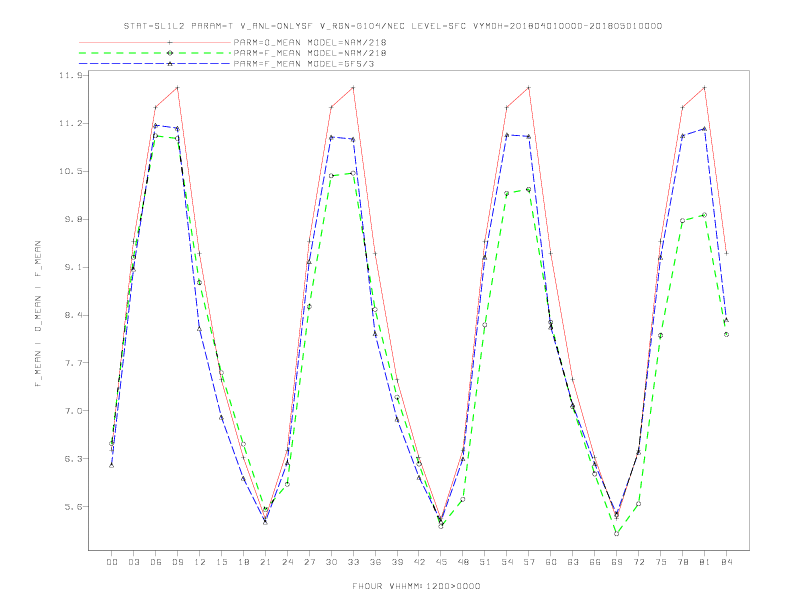Click x-axis forecast hour label 66
Image resolution: width=792 pixels, height=612 pixels.
pos(595,562)
